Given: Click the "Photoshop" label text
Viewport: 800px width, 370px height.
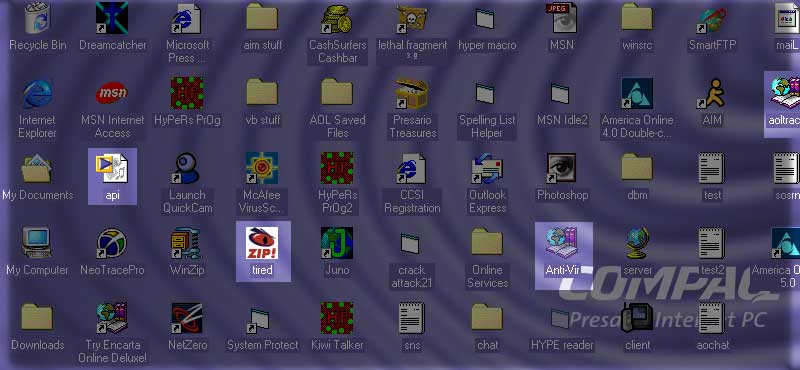Looking at the screenshot, I should (x=562, y=195).
